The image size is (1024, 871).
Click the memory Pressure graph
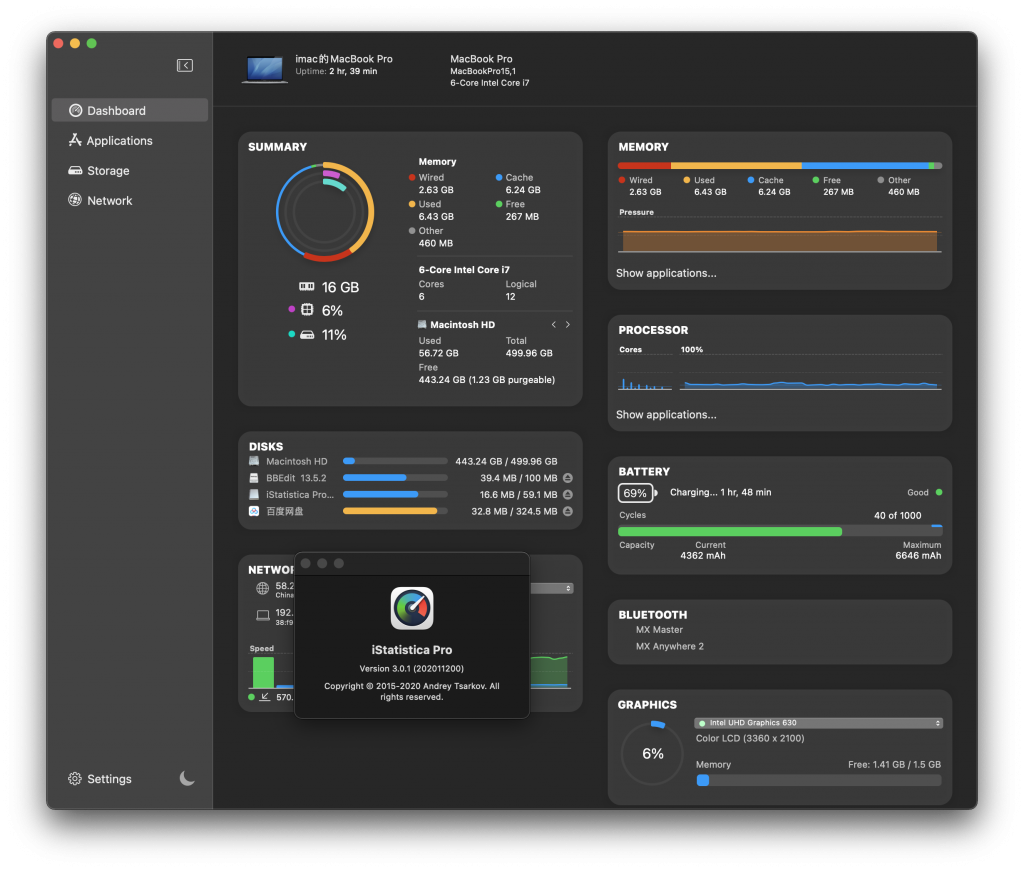780,236
